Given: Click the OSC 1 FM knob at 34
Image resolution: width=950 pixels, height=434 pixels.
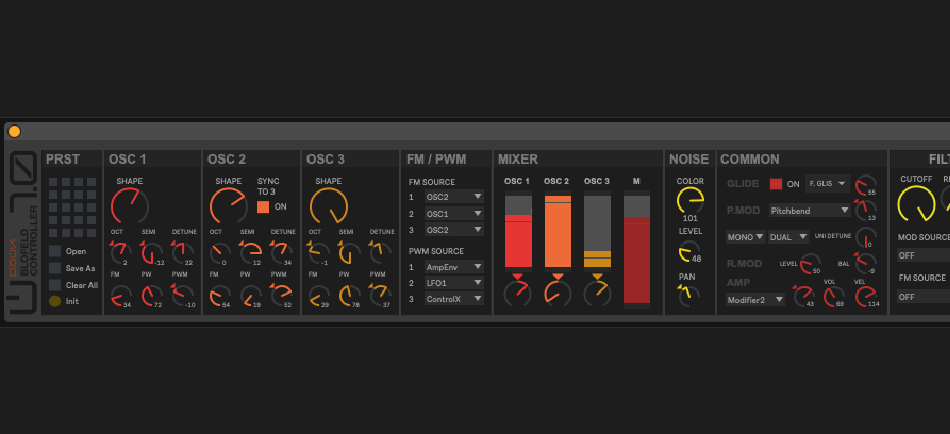Looking at the screenshot, I should [121, 295].
